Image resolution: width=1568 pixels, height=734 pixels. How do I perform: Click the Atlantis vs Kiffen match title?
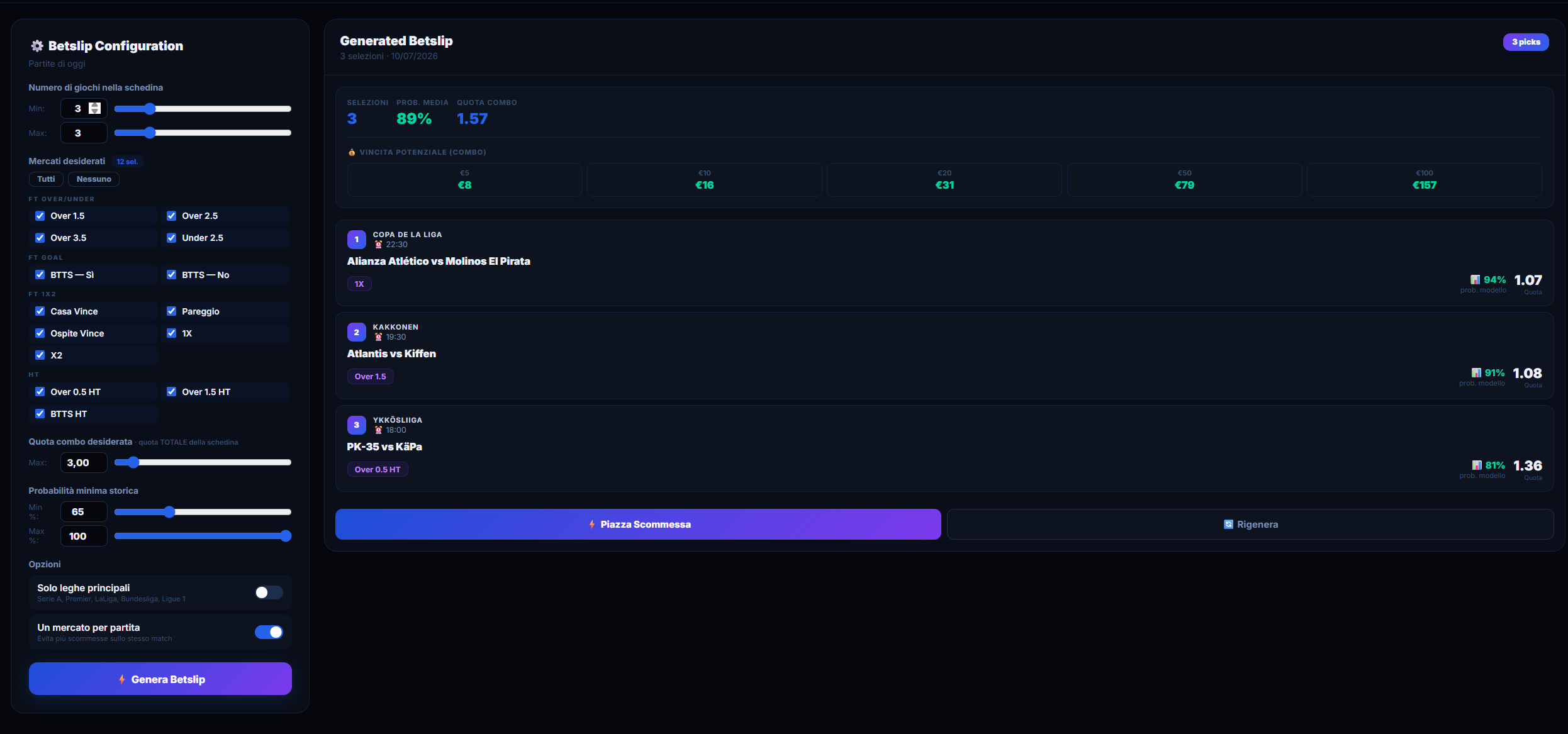pos(391,354)
